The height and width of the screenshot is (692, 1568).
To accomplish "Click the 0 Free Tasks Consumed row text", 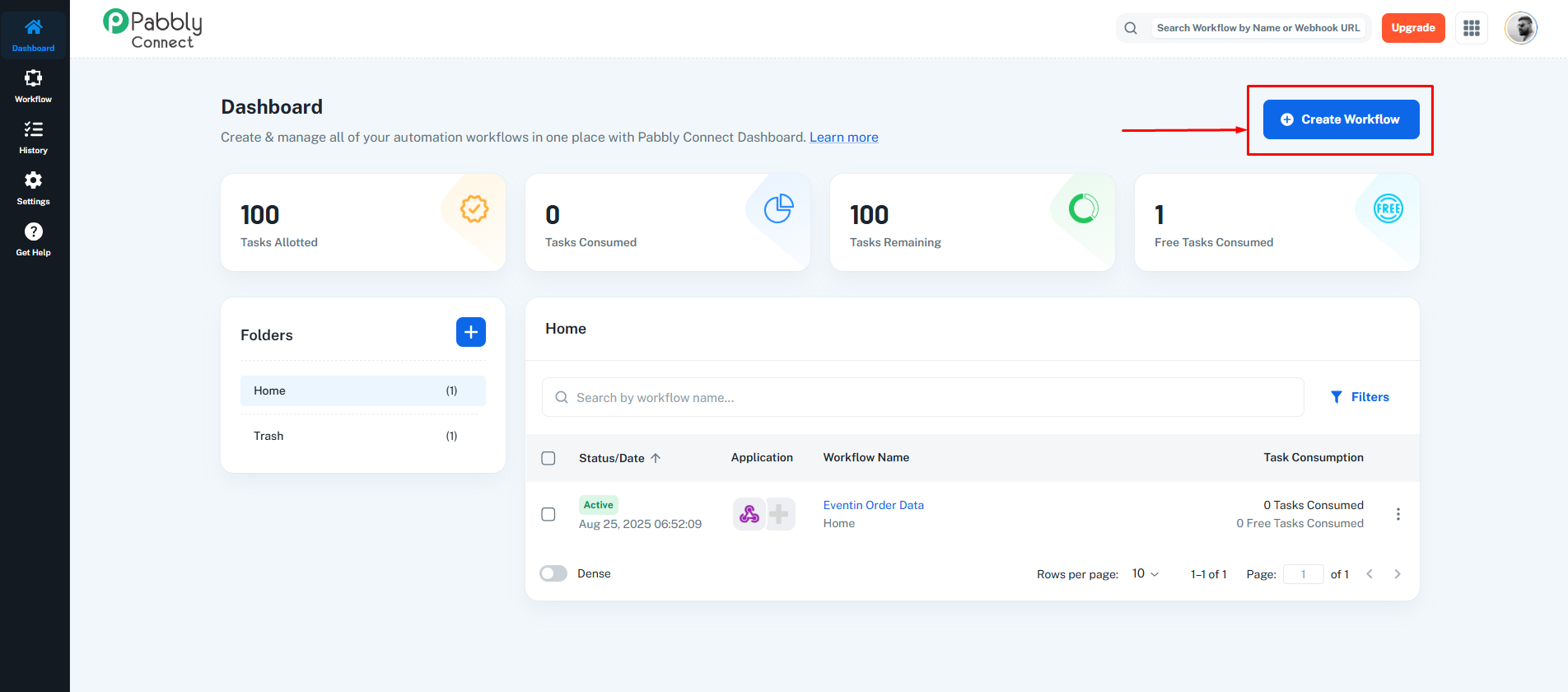I will click(x=1300, y=523).
